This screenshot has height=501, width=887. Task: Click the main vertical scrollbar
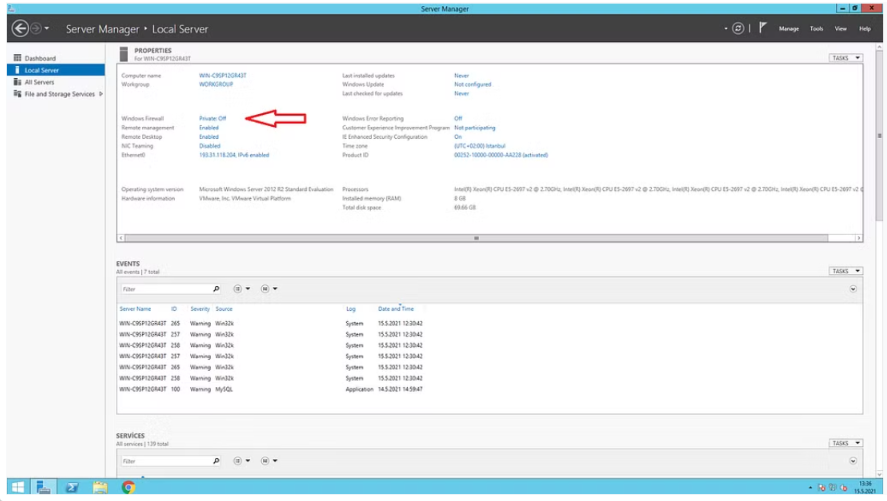point(879,136)
